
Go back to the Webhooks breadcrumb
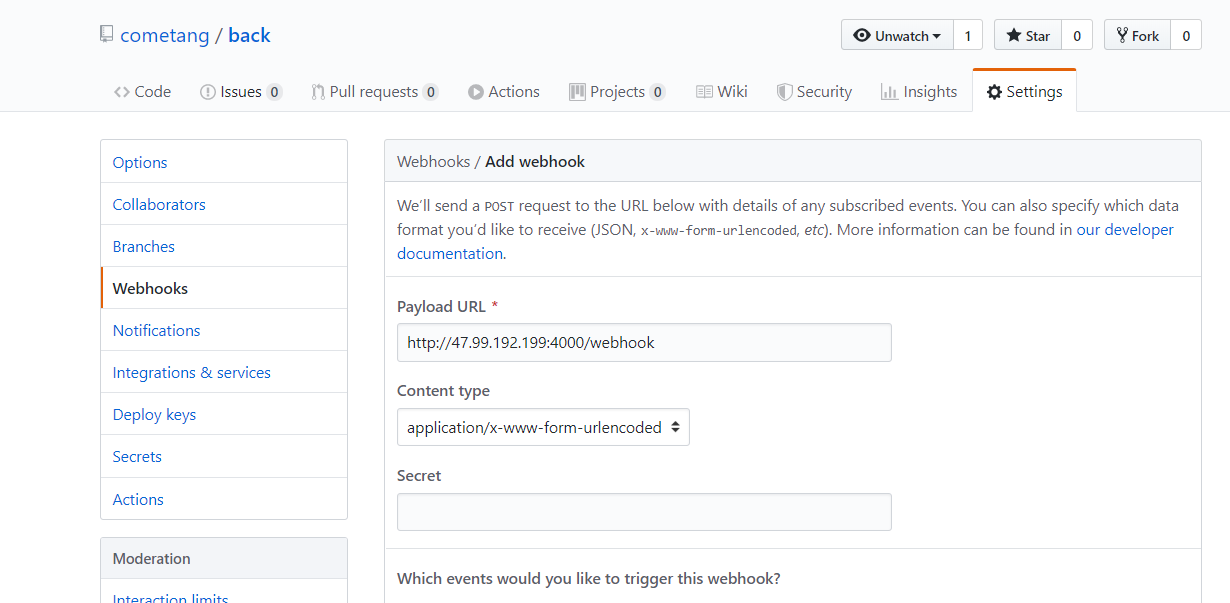point(433,161)
